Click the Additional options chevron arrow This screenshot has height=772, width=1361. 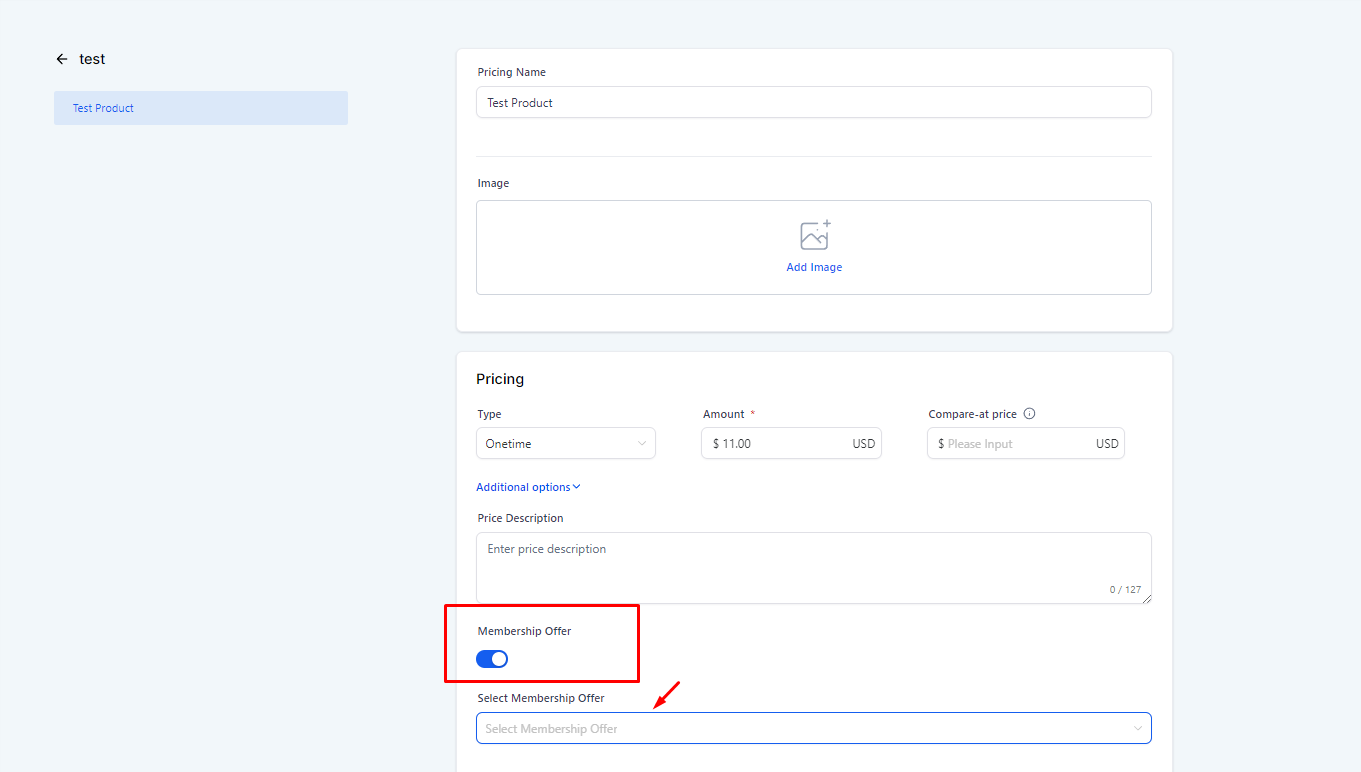pyautogui.click(x=576, y=487)
